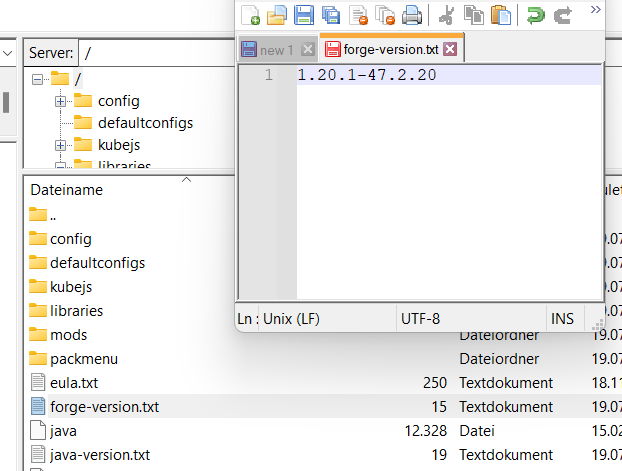Image resolution: width=622 pixels, height=471 pixels.
Task: Select the defaultconfigs folder in the file list
Action: click(98, 263)
